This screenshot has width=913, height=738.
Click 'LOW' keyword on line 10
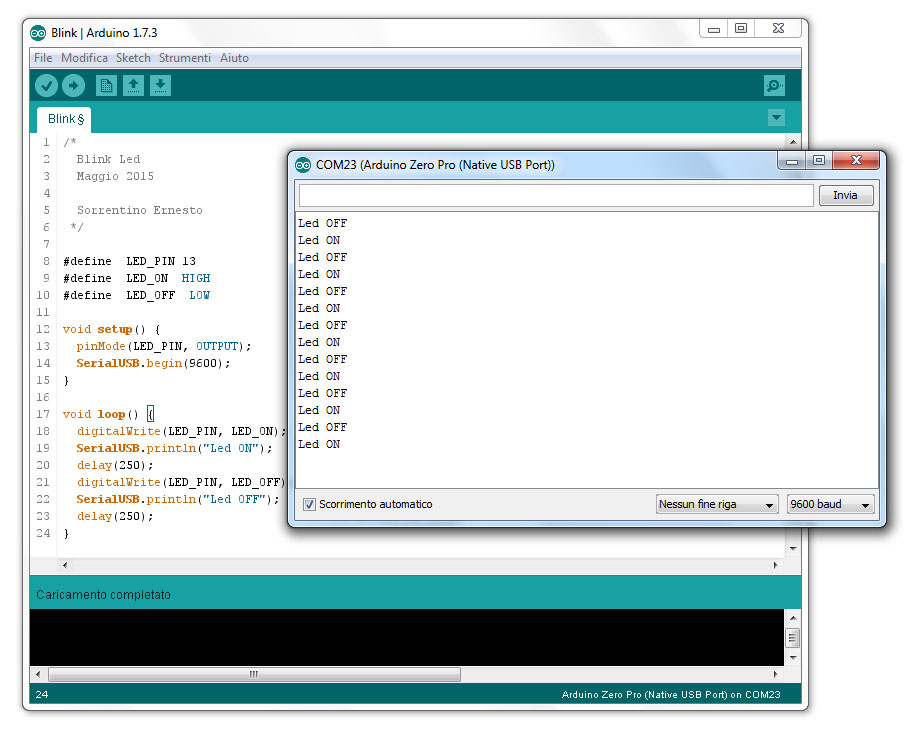[199, 295]
